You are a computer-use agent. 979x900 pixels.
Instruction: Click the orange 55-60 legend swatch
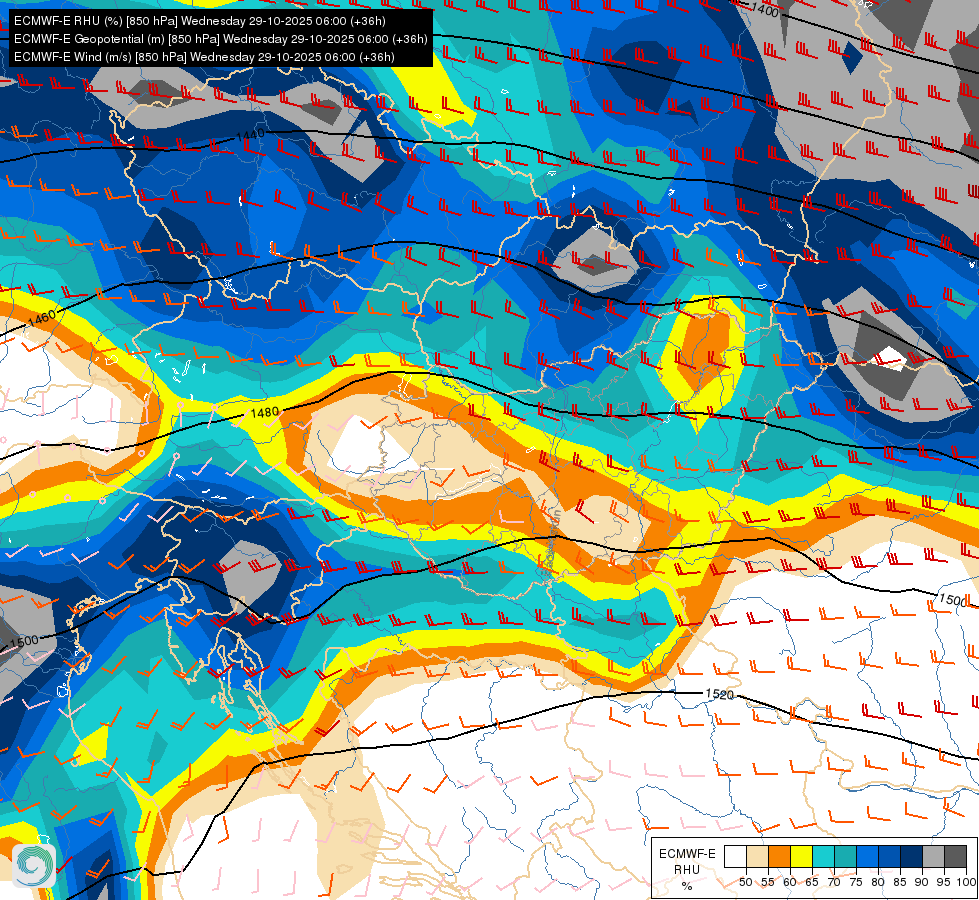[779, 856]
